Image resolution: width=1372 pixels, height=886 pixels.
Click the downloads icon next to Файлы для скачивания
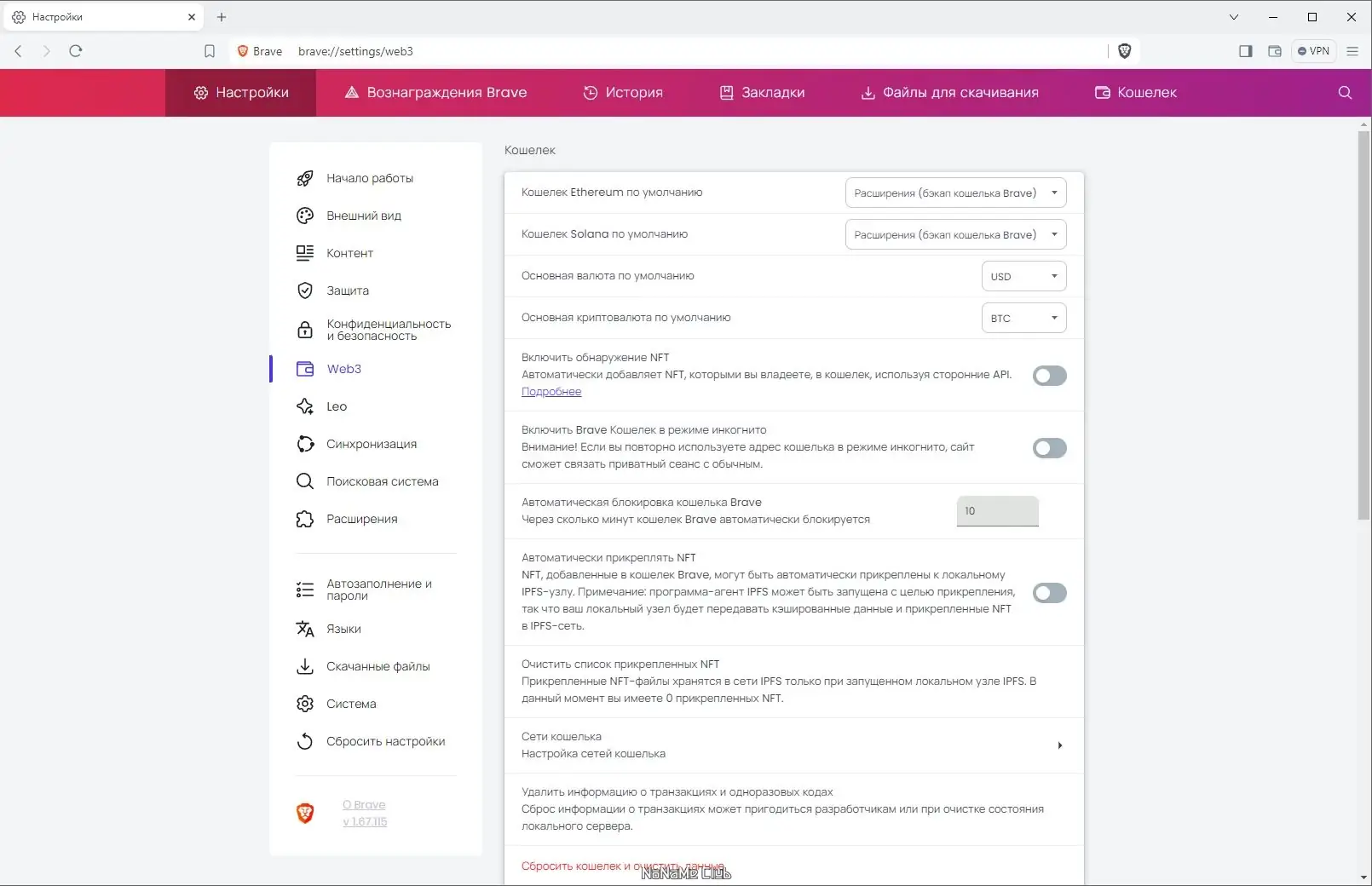point(867,92)
